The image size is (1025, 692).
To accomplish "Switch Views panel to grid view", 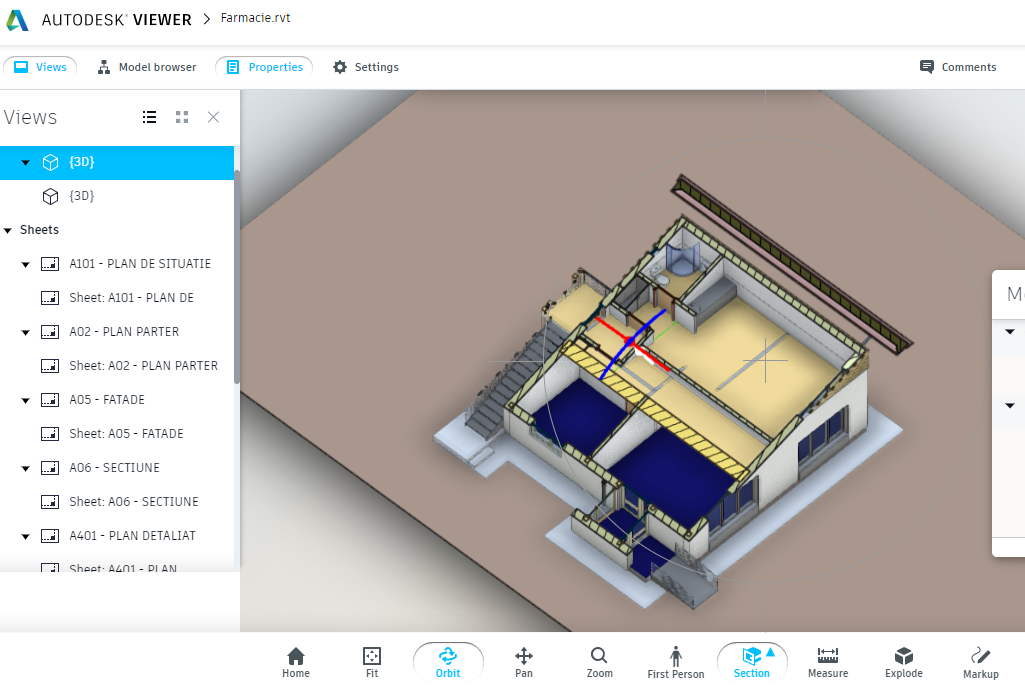I will [x=181, y=117].
